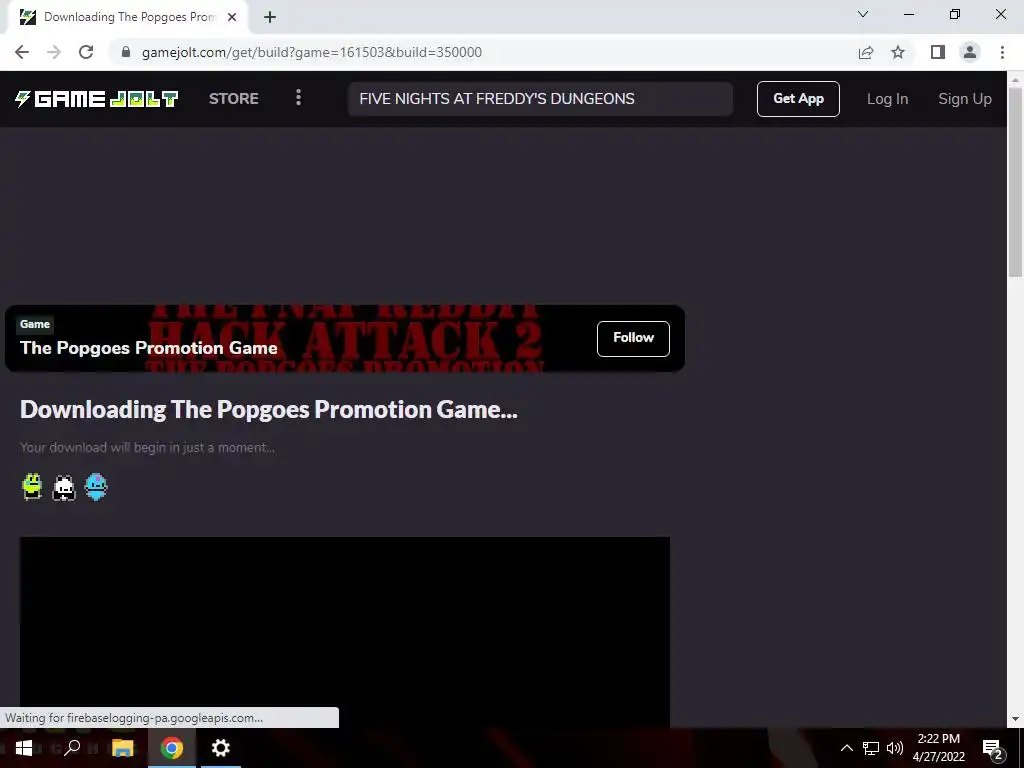Reload the Game Jolt page
This screenshot has height=768, width=1024.
click(x=86, y=52)
